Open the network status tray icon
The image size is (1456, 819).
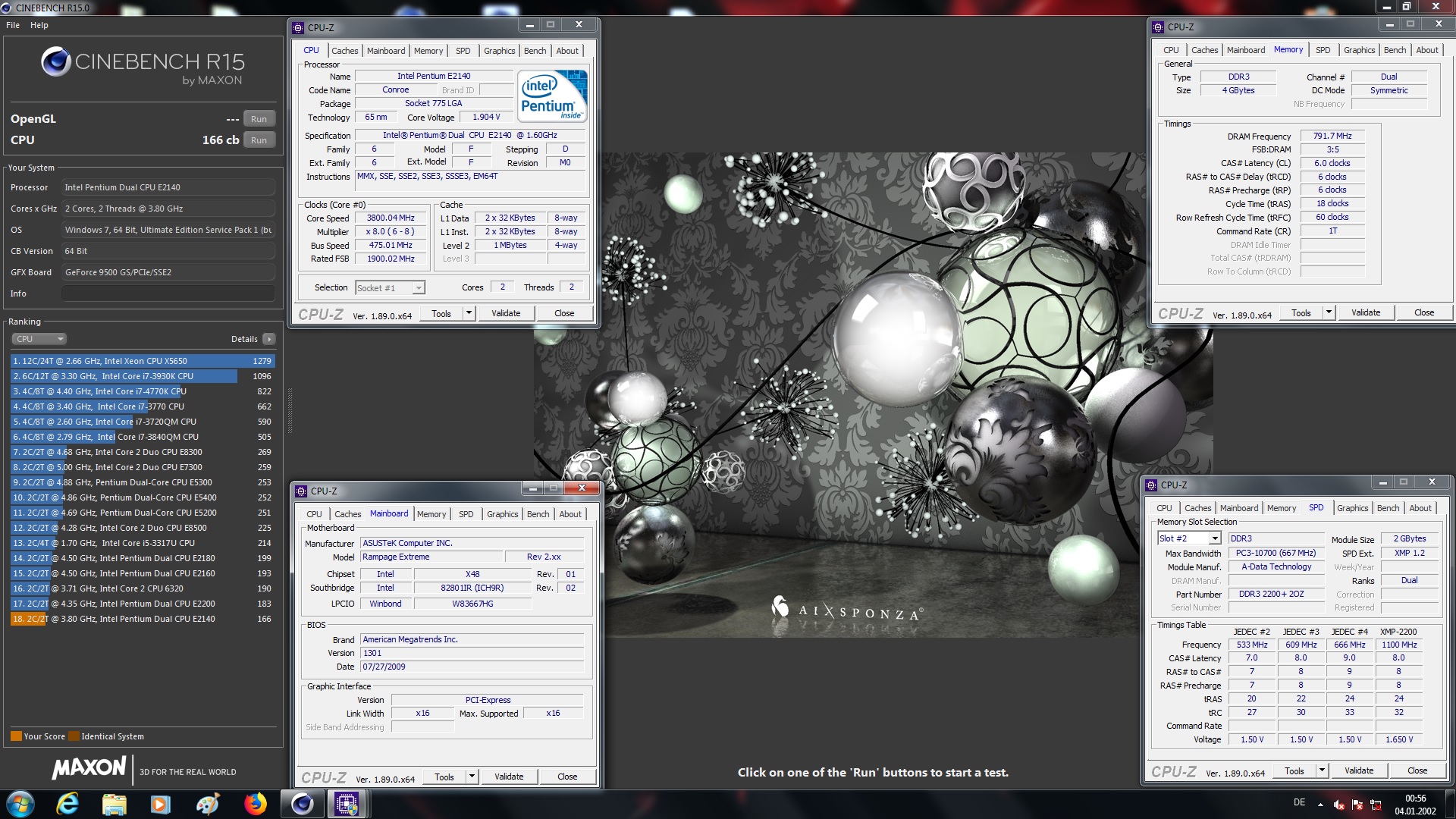pyautogui.click(x=1376, y=805)
